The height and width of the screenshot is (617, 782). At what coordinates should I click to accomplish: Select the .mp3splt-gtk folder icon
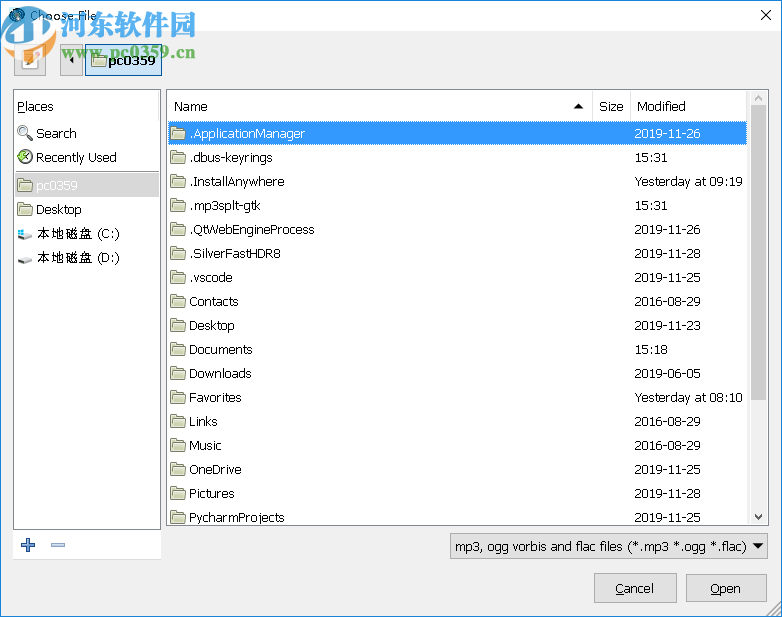[x=178, y=205]
